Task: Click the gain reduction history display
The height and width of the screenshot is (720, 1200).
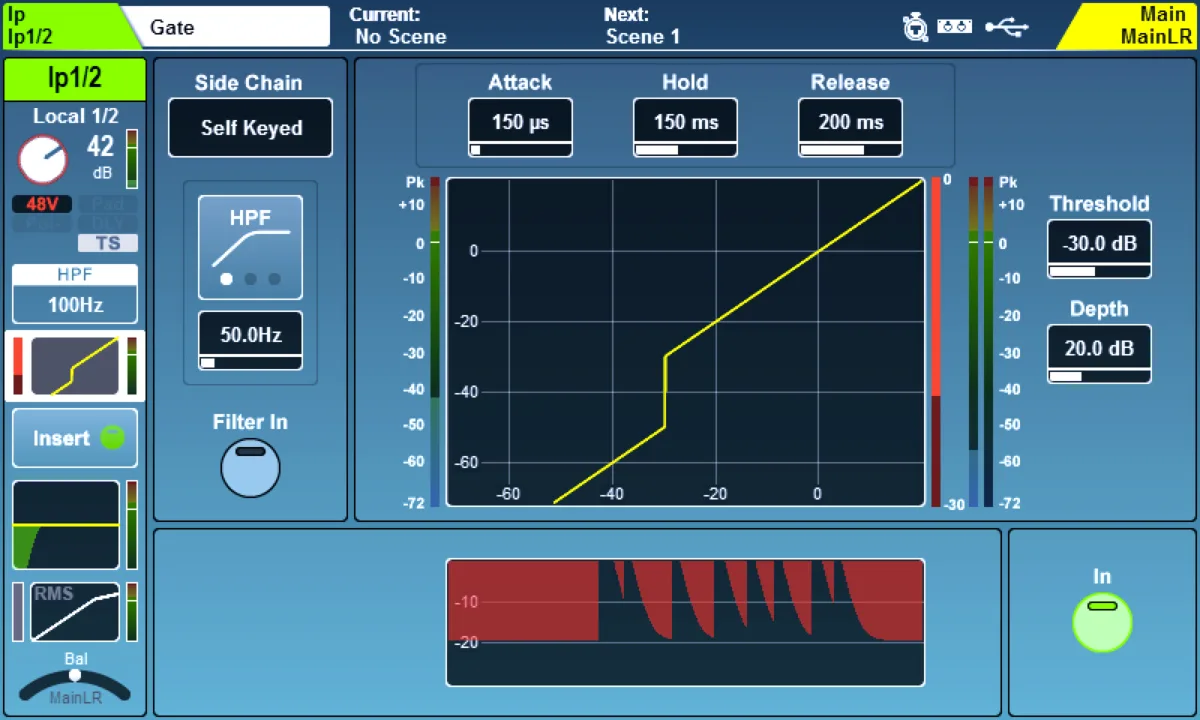Action: [685, 622]
